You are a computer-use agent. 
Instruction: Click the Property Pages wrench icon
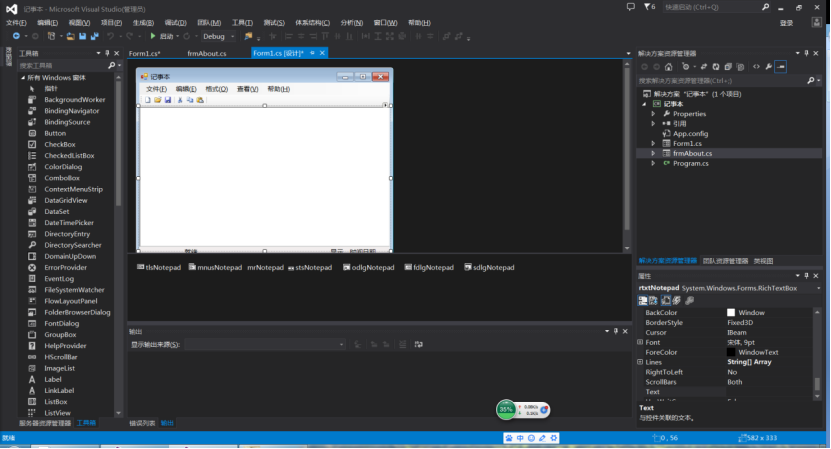click(689, 301)
